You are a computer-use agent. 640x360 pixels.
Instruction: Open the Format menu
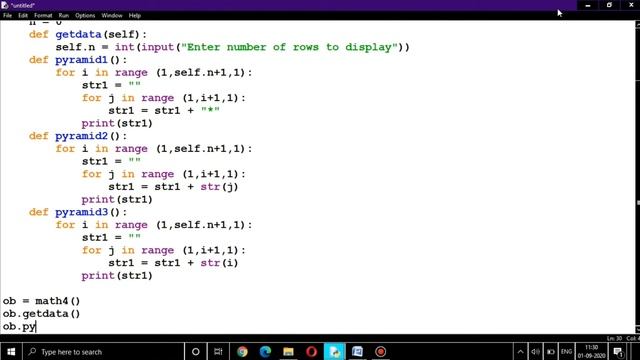point(43,16)
